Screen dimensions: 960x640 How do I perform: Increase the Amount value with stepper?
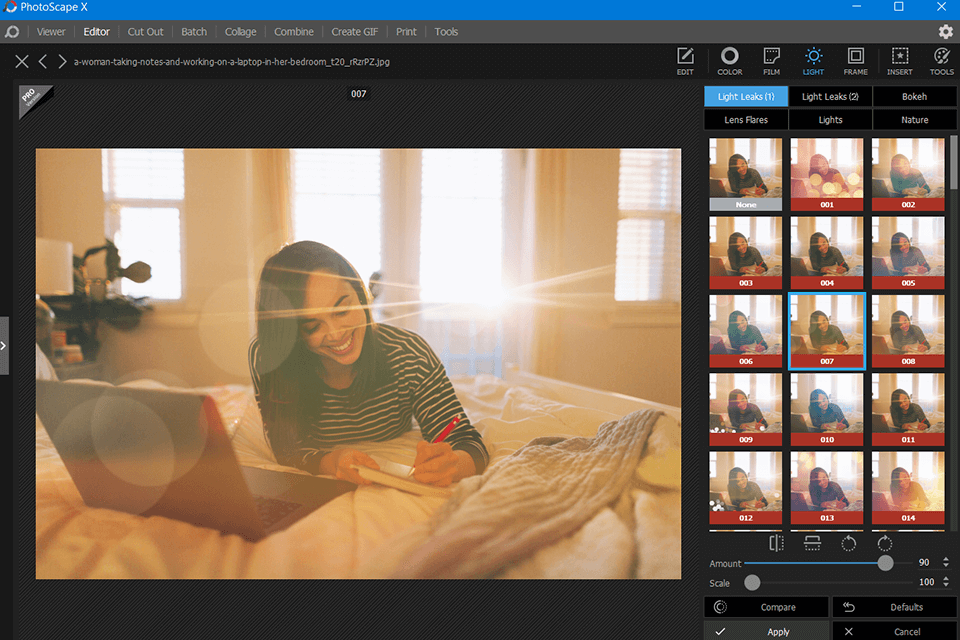coord(946,559)
